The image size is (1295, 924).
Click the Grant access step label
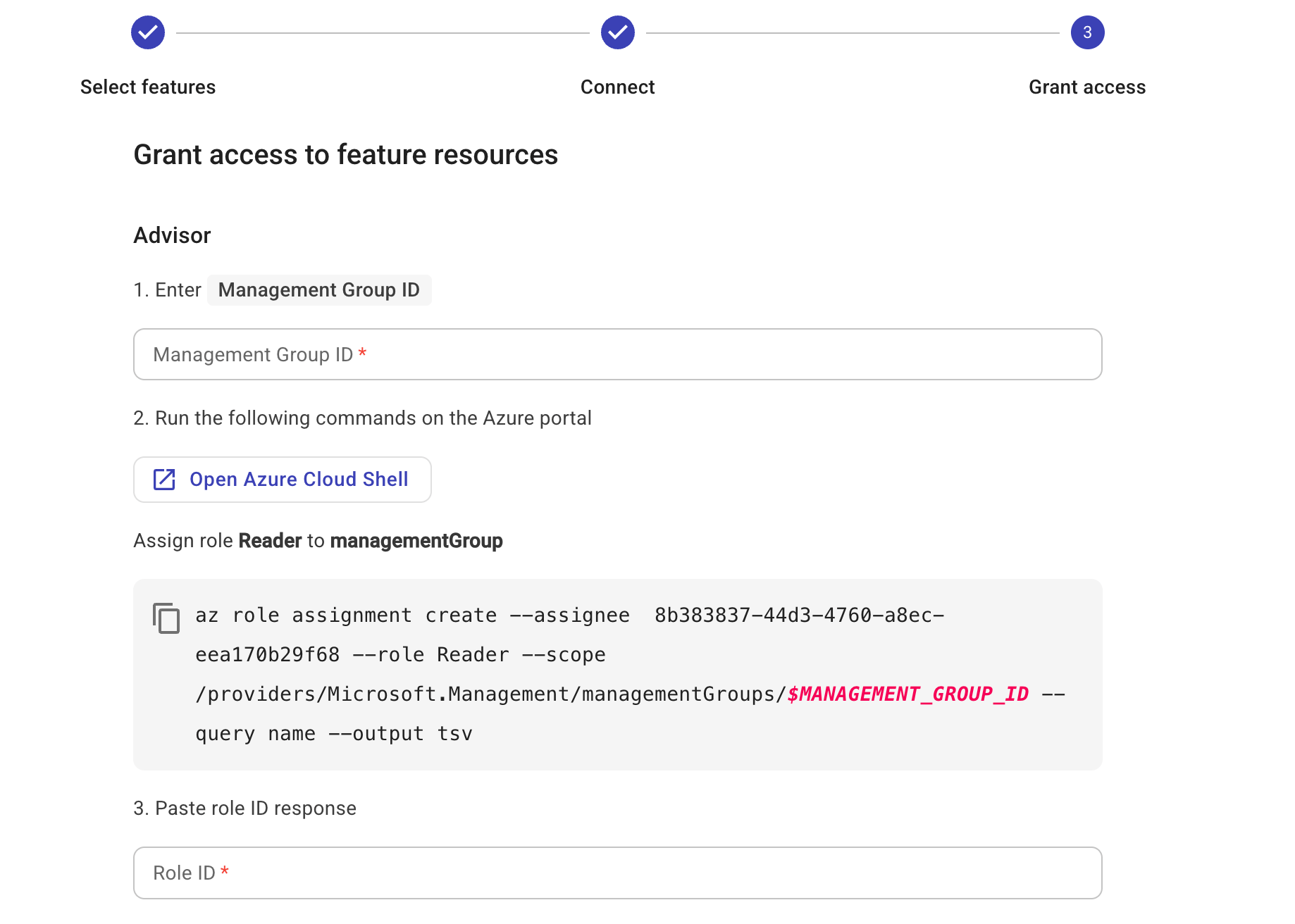tap(1087, 86)
